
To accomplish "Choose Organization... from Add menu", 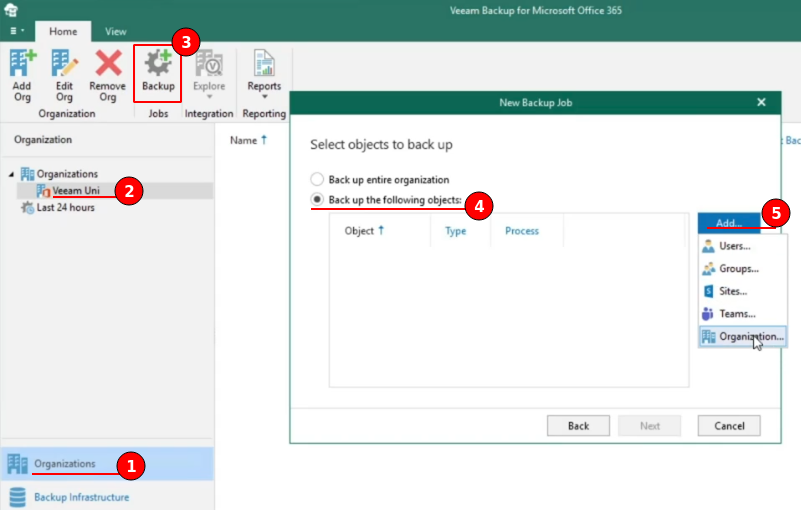I will (x=743, y=336).
